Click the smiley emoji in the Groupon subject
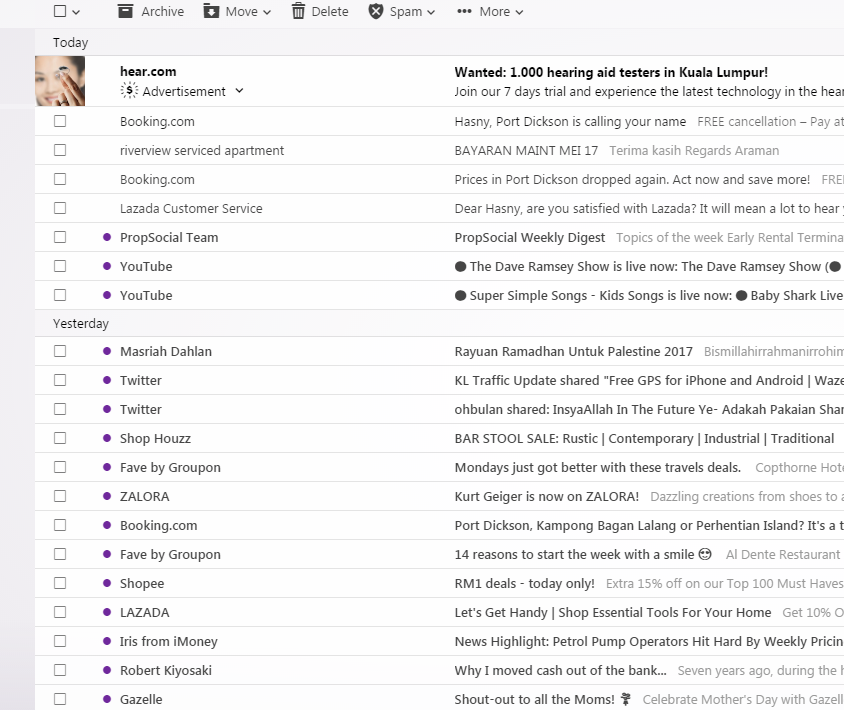The width and height of the screenshot is (844, 710). pos(705,554)
